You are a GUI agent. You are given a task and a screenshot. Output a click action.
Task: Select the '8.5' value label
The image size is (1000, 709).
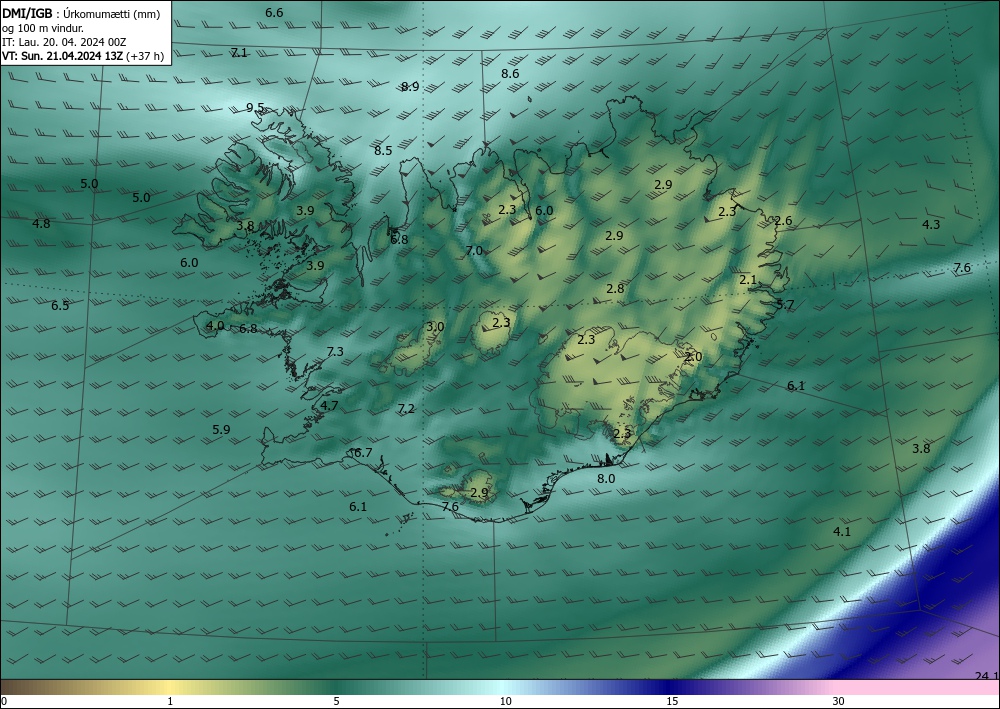click(x=383, y=151)
